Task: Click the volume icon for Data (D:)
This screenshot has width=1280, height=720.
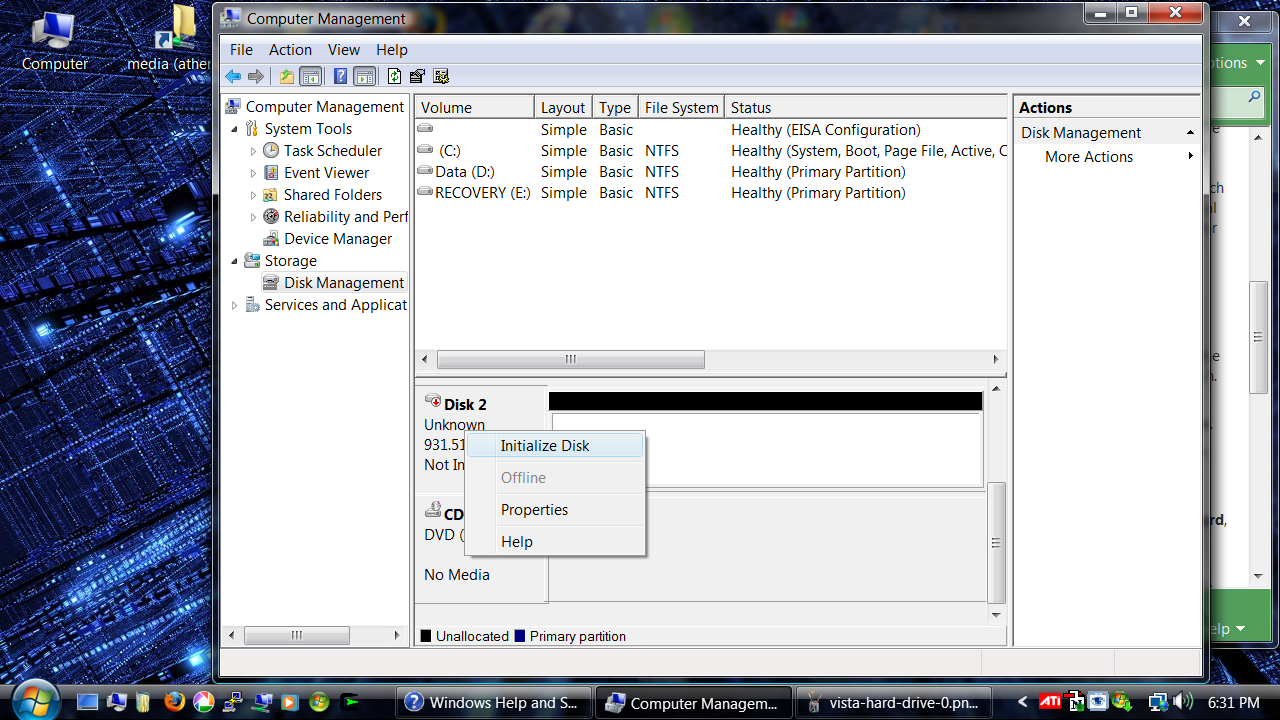Action: coord(425,171)
